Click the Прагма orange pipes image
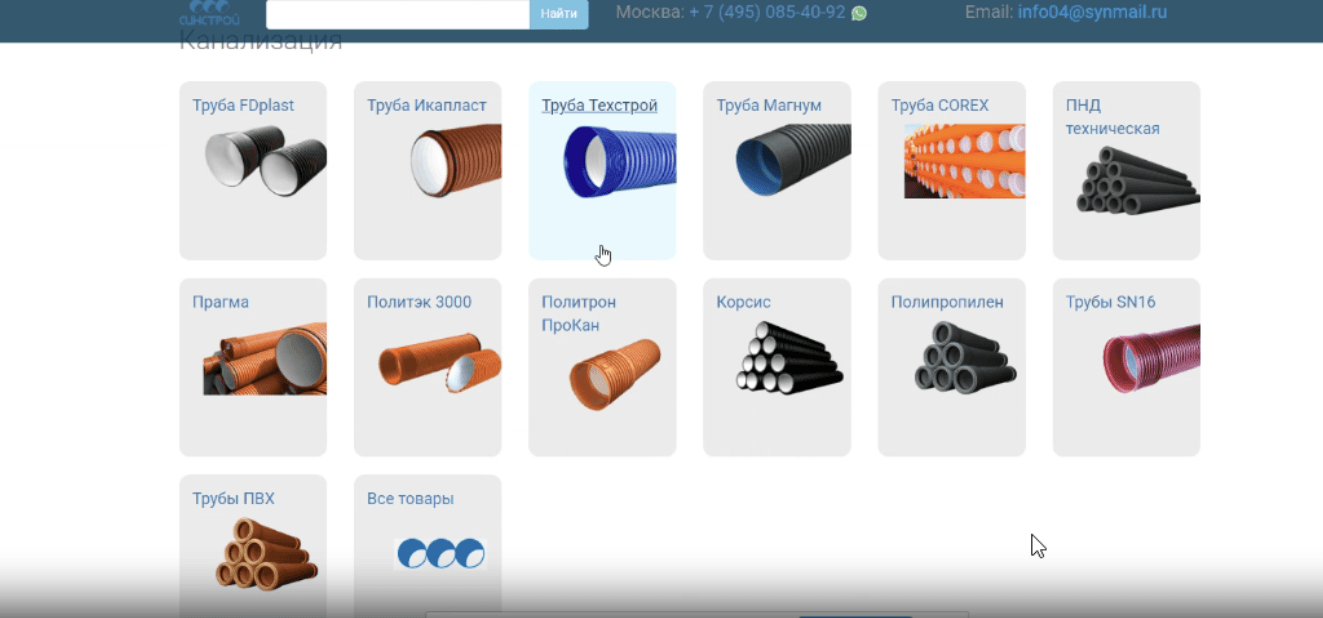This screenshot has width=1323, height=618. (265, 358)
